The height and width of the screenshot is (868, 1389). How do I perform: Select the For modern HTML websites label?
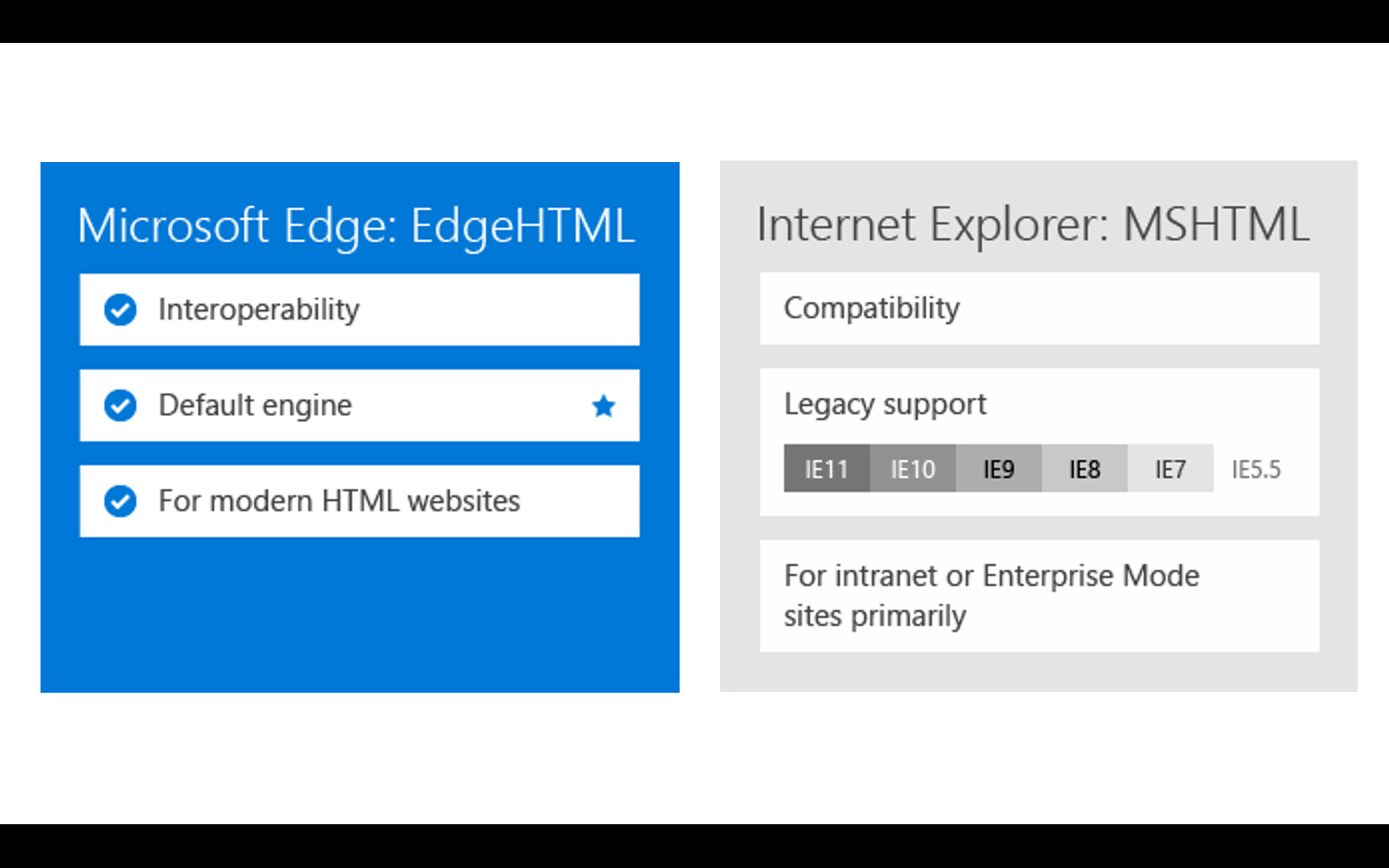(339, 501)
